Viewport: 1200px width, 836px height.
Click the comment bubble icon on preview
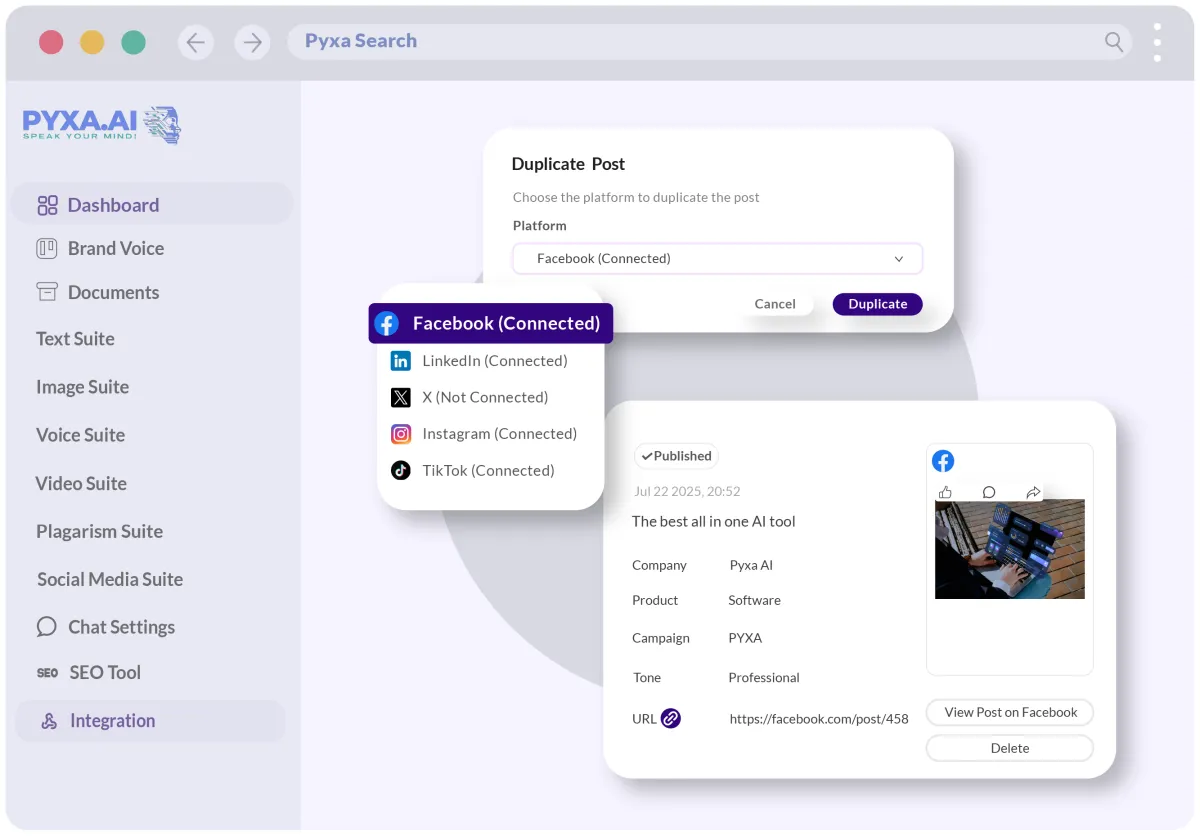pos(989,492)
